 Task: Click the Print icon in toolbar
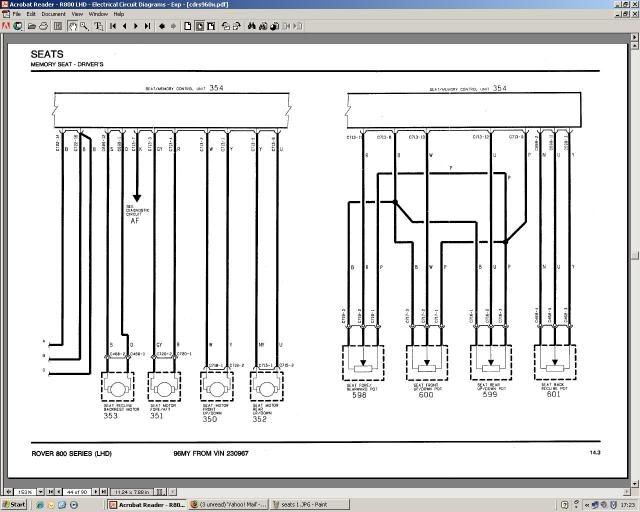point(43,26)
